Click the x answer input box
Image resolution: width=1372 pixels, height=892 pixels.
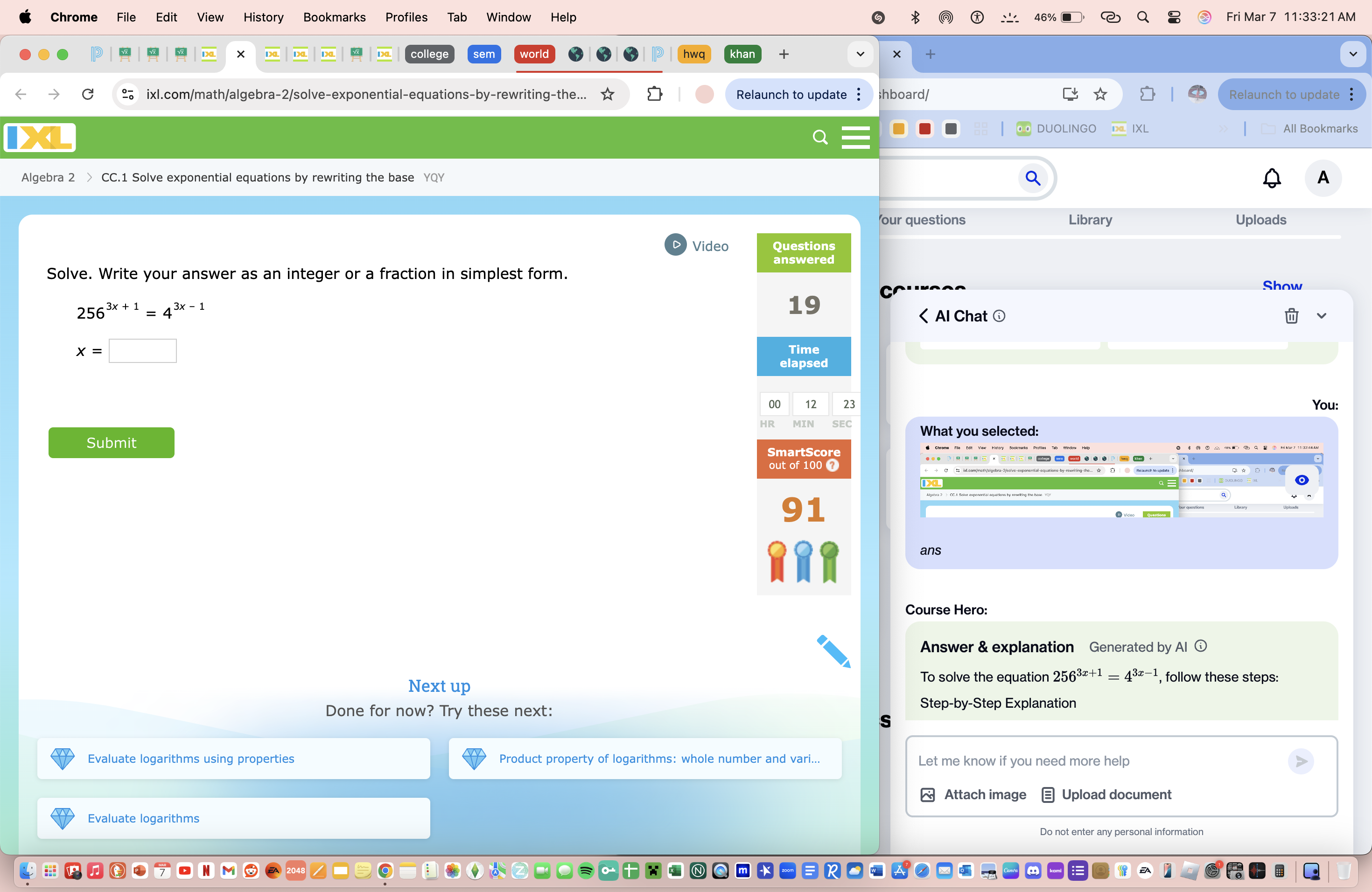point(142,350)
